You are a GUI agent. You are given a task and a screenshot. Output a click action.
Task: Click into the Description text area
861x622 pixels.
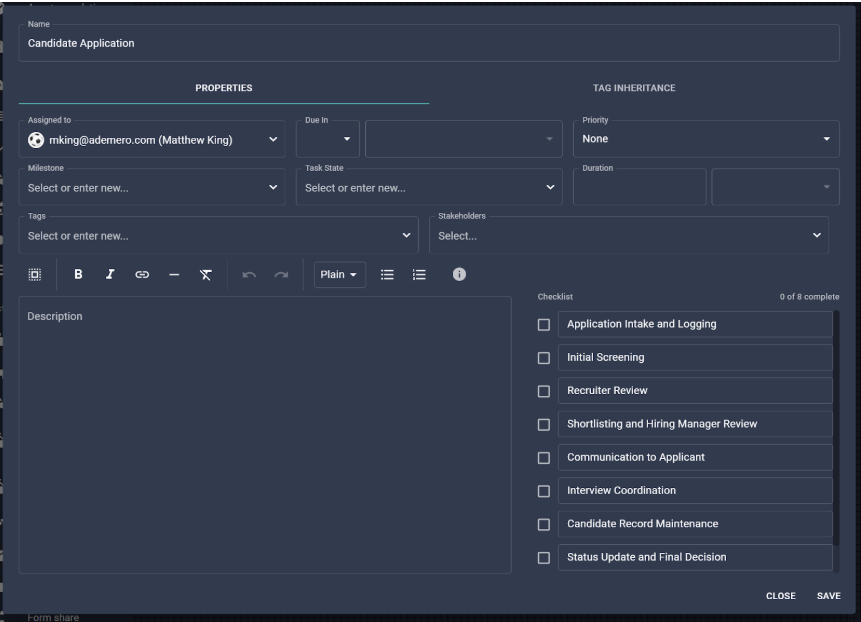coord(265,435)
